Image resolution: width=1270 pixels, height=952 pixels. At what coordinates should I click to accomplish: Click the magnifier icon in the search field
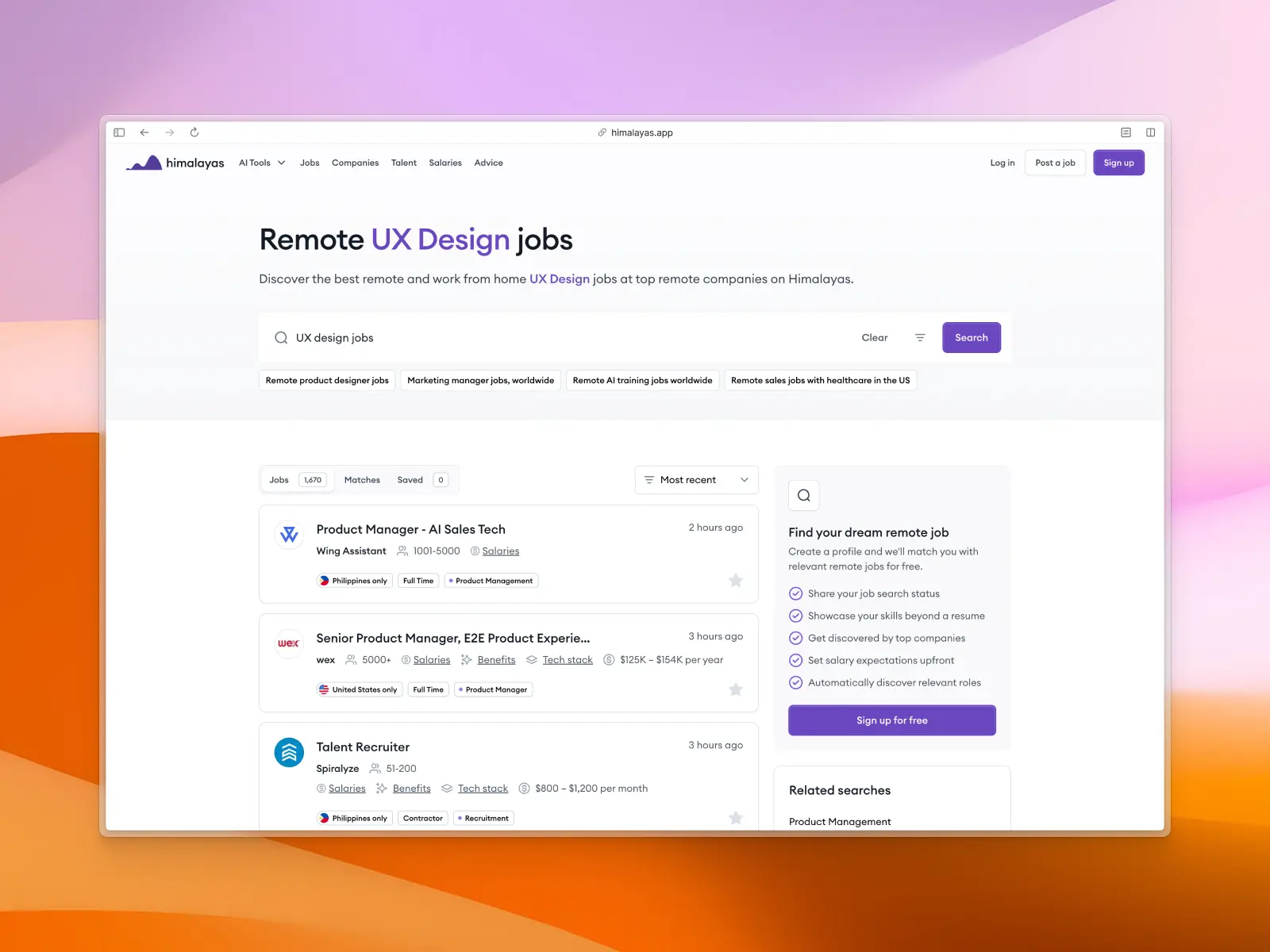point(281,338)
